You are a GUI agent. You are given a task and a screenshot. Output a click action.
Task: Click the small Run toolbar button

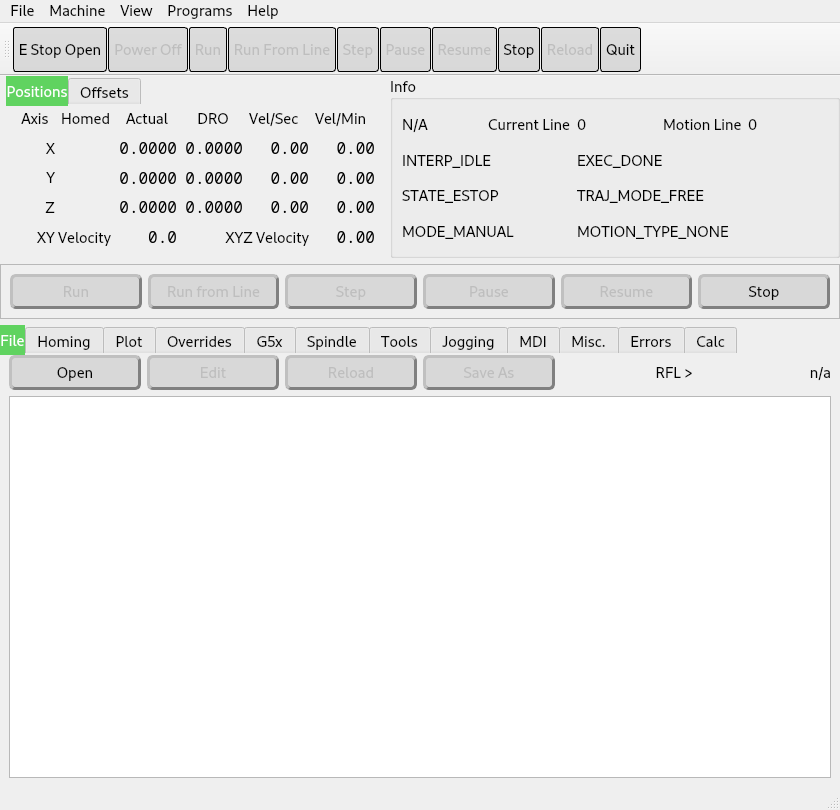(208, 49)
